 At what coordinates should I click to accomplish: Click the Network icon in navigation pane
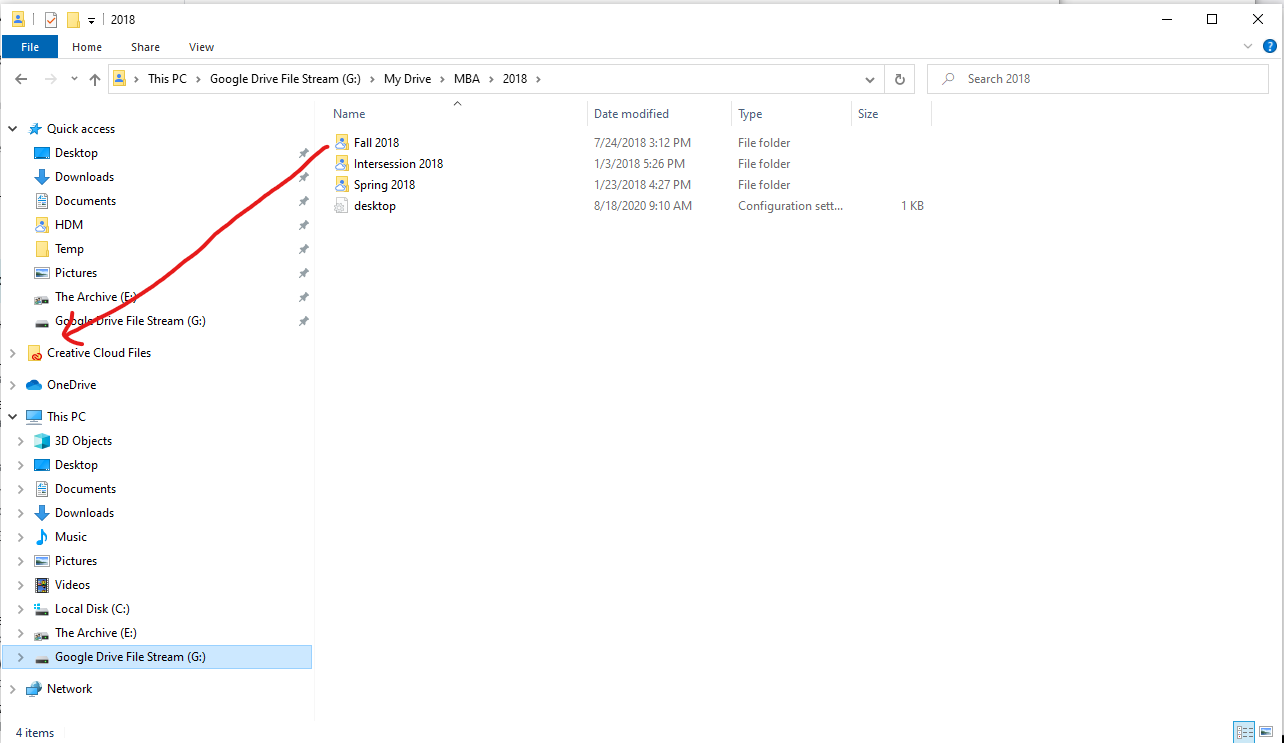pos(34,689)
